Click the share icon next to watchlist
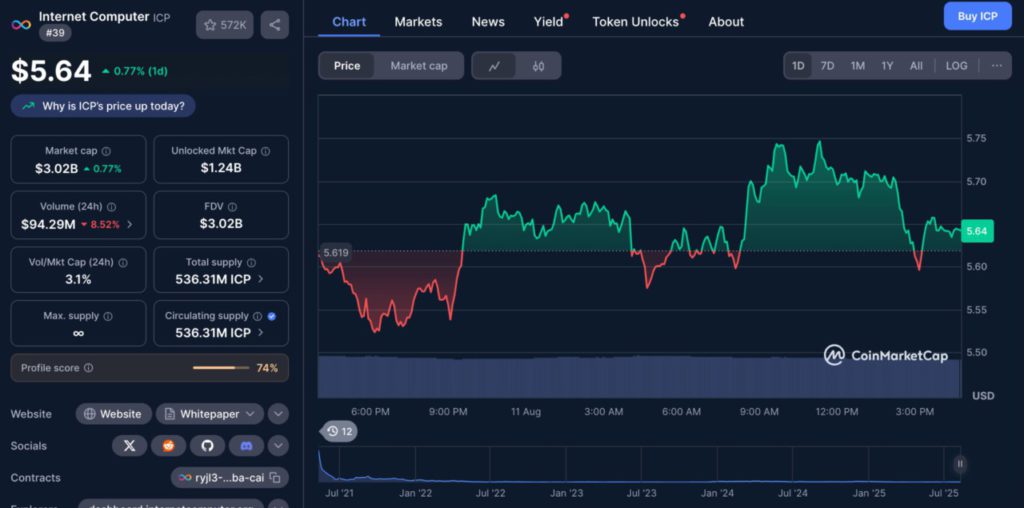 pyautogui.click(x=275, y=25)
